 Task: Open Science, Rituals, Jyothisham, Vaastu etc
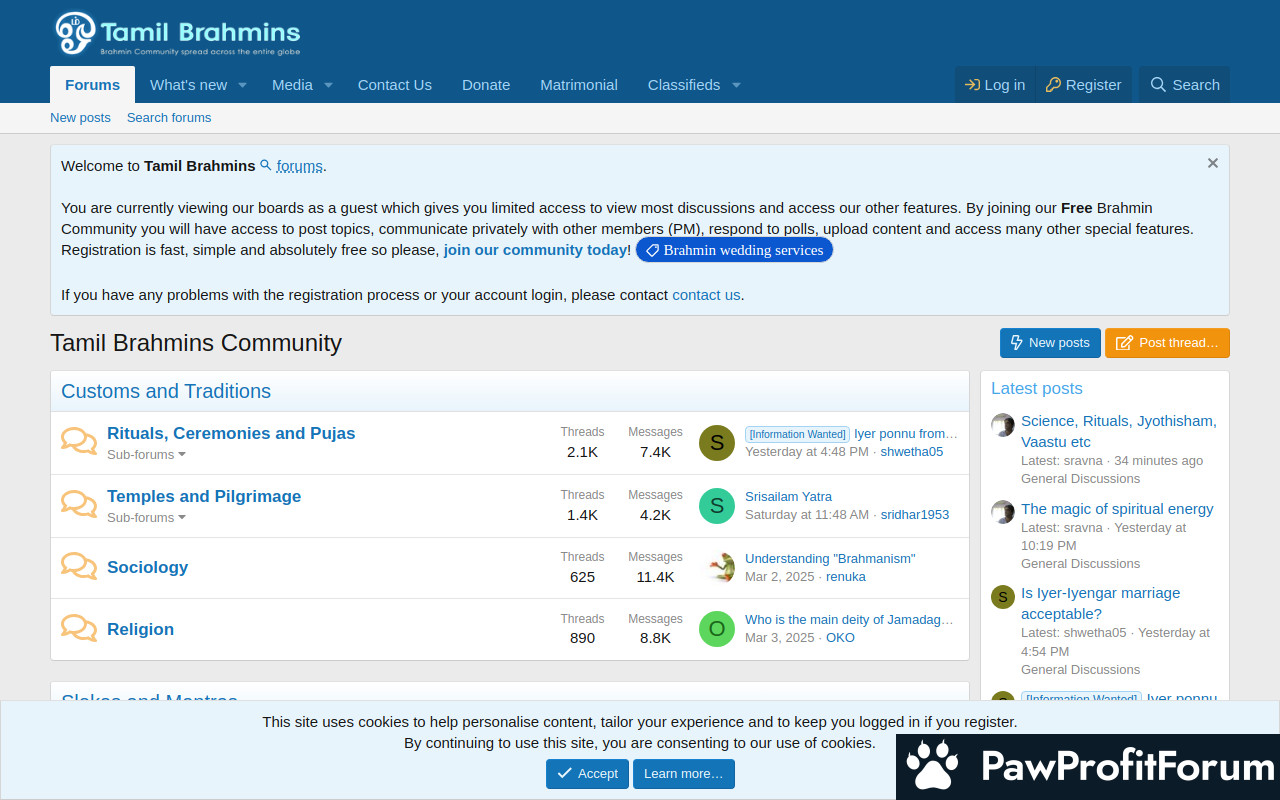coord(1119,431)
